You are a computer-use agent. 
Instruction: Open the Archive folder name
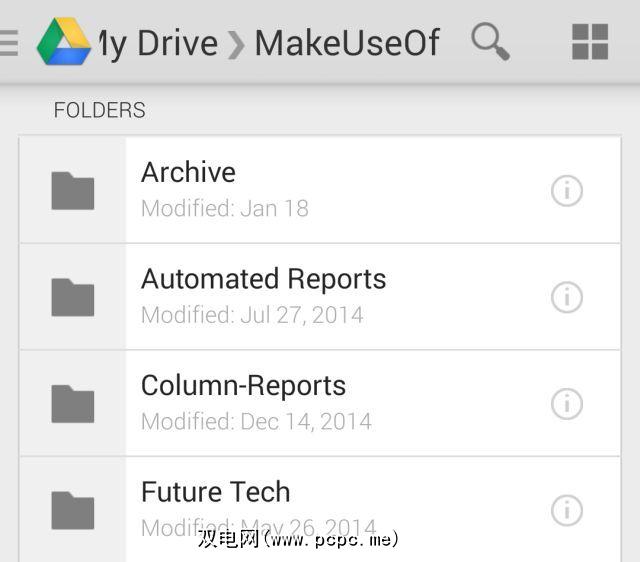[188, 172]
